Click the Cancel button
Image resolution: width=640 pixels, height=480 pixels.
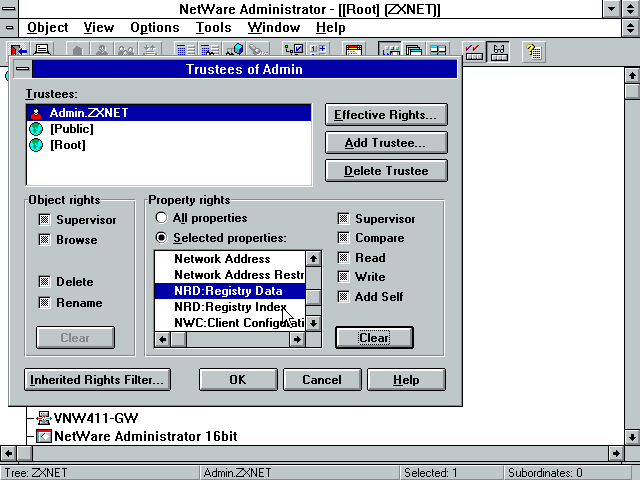(x=322, y=380)
